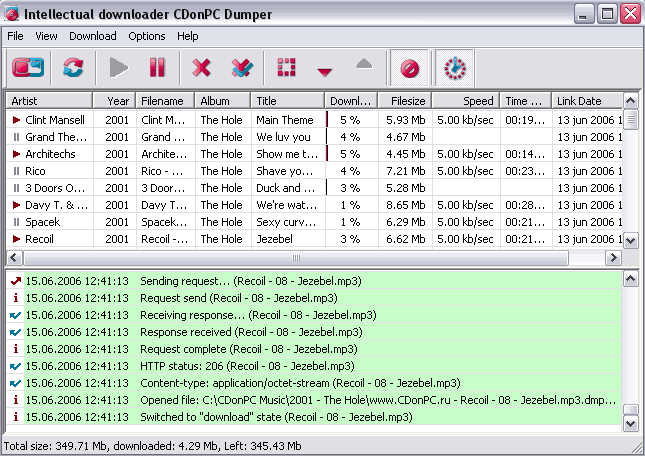Sort by the Artist column header
The image size is (645, 457).
49,101
